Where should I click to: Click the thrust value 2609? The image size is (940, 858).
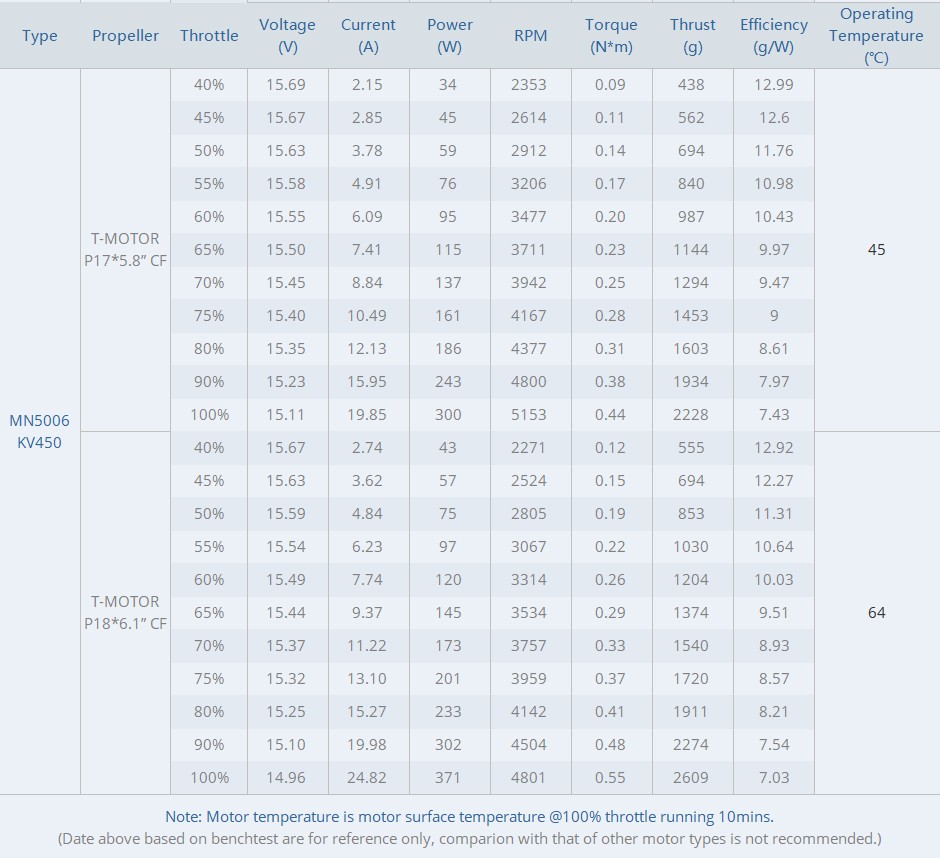click(x=691, y=778)
